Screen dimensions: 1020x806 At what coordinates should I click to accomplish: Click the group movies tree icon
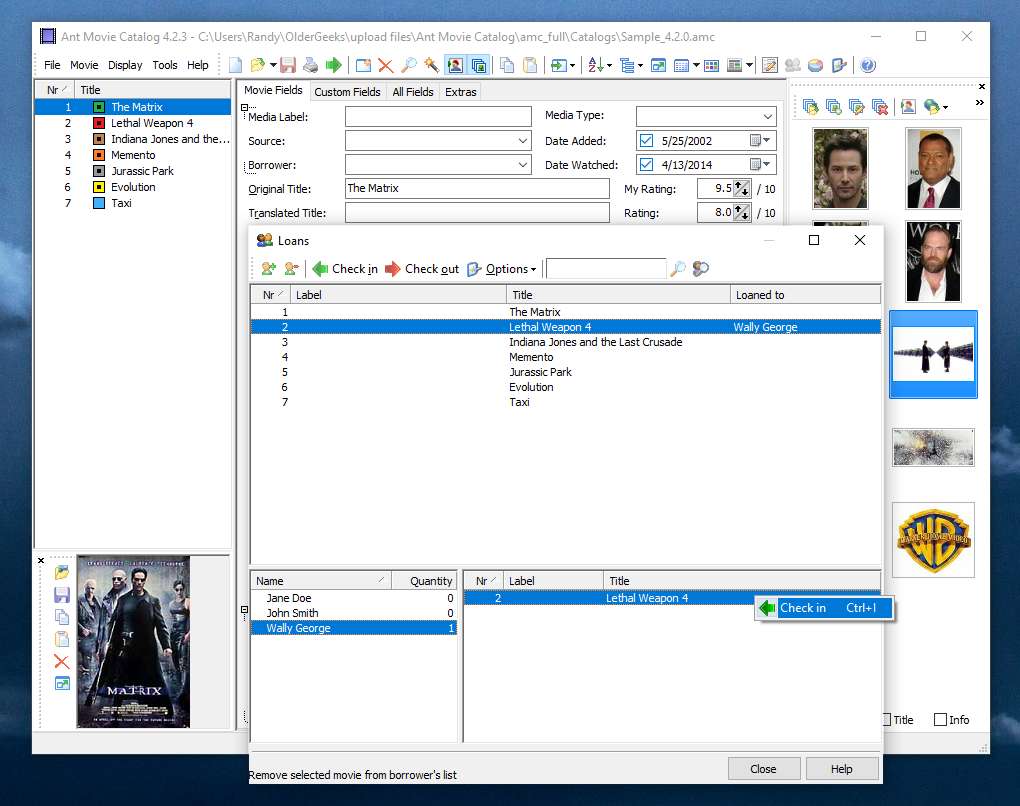coord(626,65)
